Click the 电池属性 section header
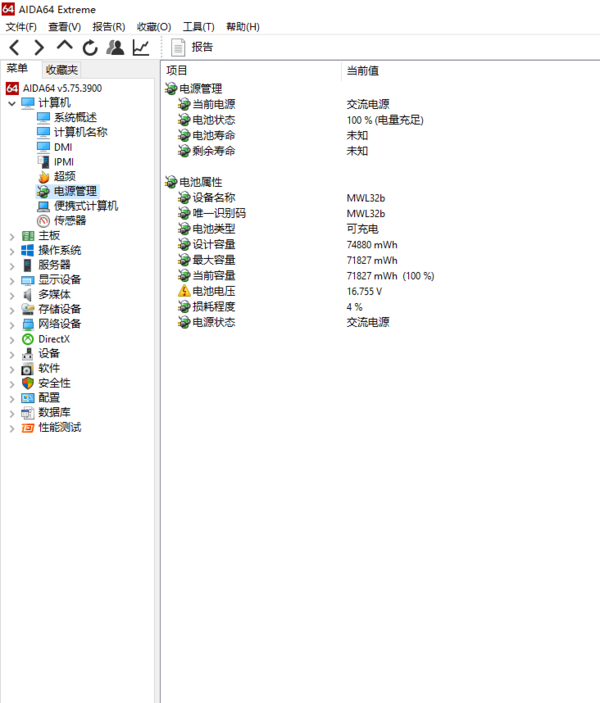Viewport: 600px width, 703px height. click(x=201, y=182)
